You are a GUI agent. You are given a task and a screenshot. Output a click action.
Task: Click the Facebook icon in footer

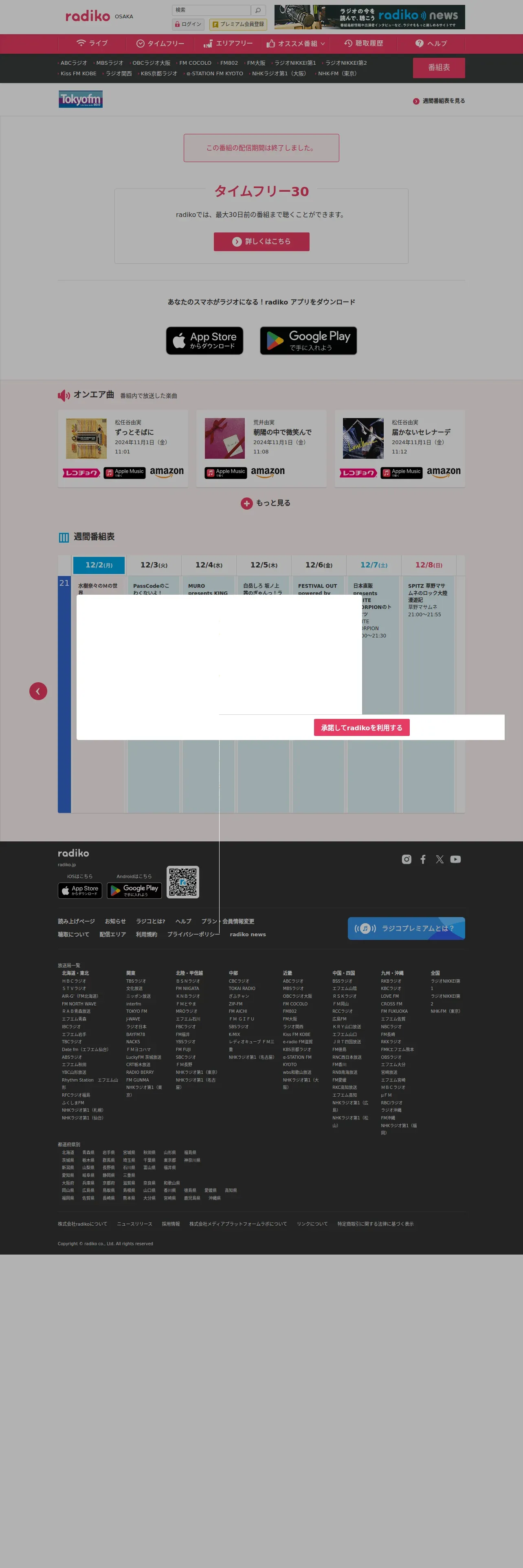click(x=423, y=859)
